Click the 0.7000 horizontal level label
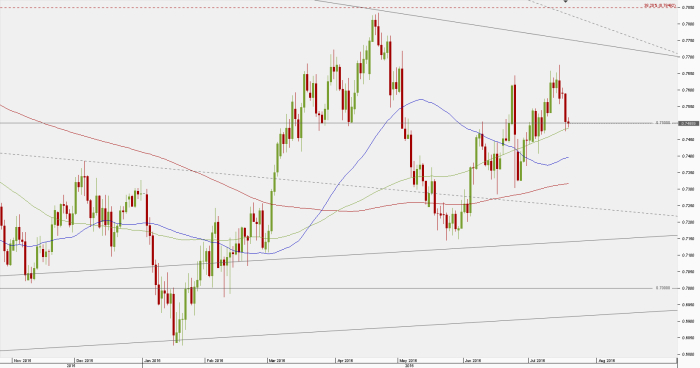This screenshot has width=700, height=368. coord(663,288)
